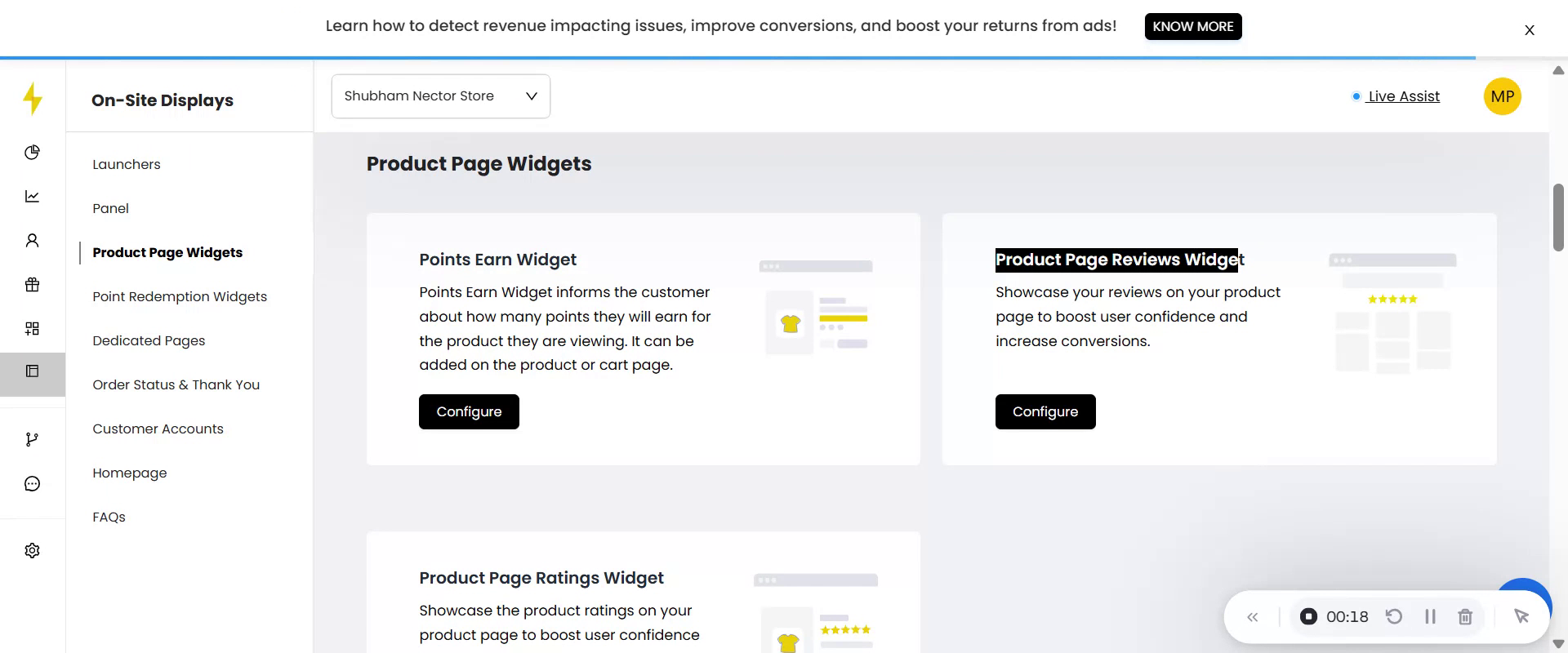Configure the Points Earn Widget
Viewport: 1568px width, 653px height.
[x=469, y=411]
